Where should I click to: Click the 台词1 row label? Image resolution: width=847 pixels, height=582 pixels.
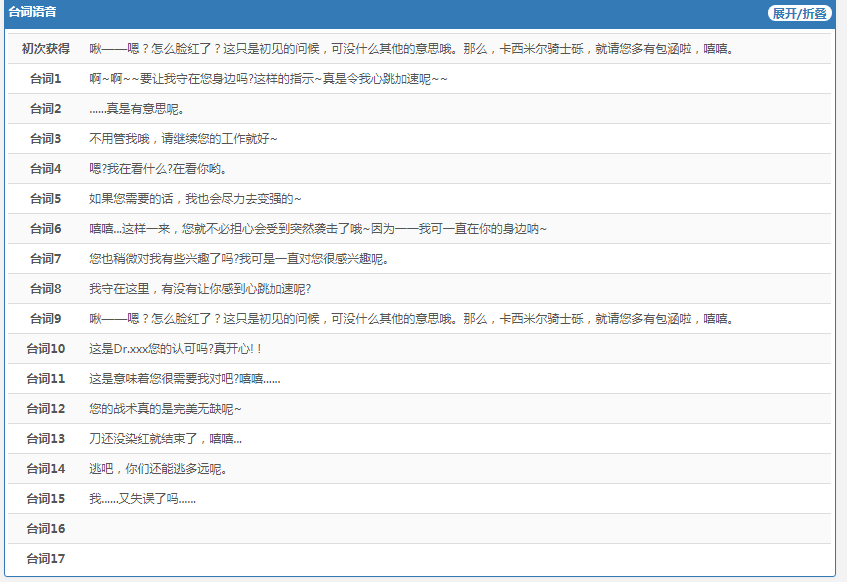[x=46, y=79]
